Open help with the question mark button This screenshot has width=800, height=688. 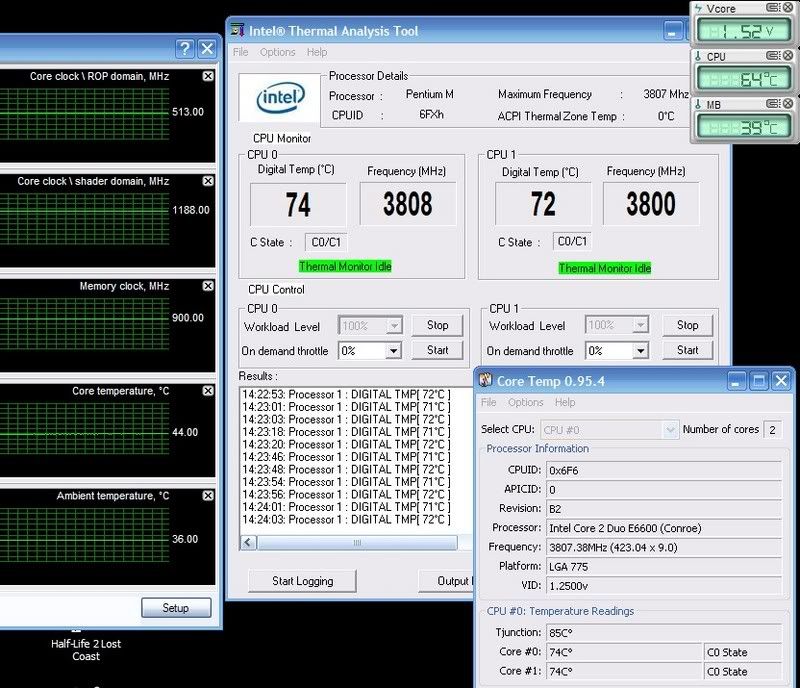coord(185,49)
